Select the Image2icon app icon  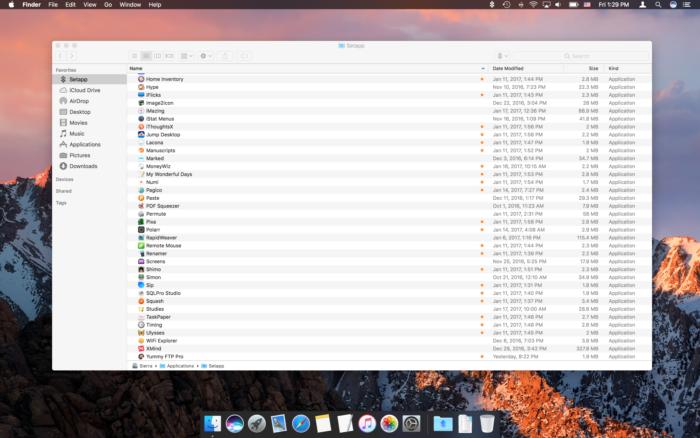(x=141, y=103)
